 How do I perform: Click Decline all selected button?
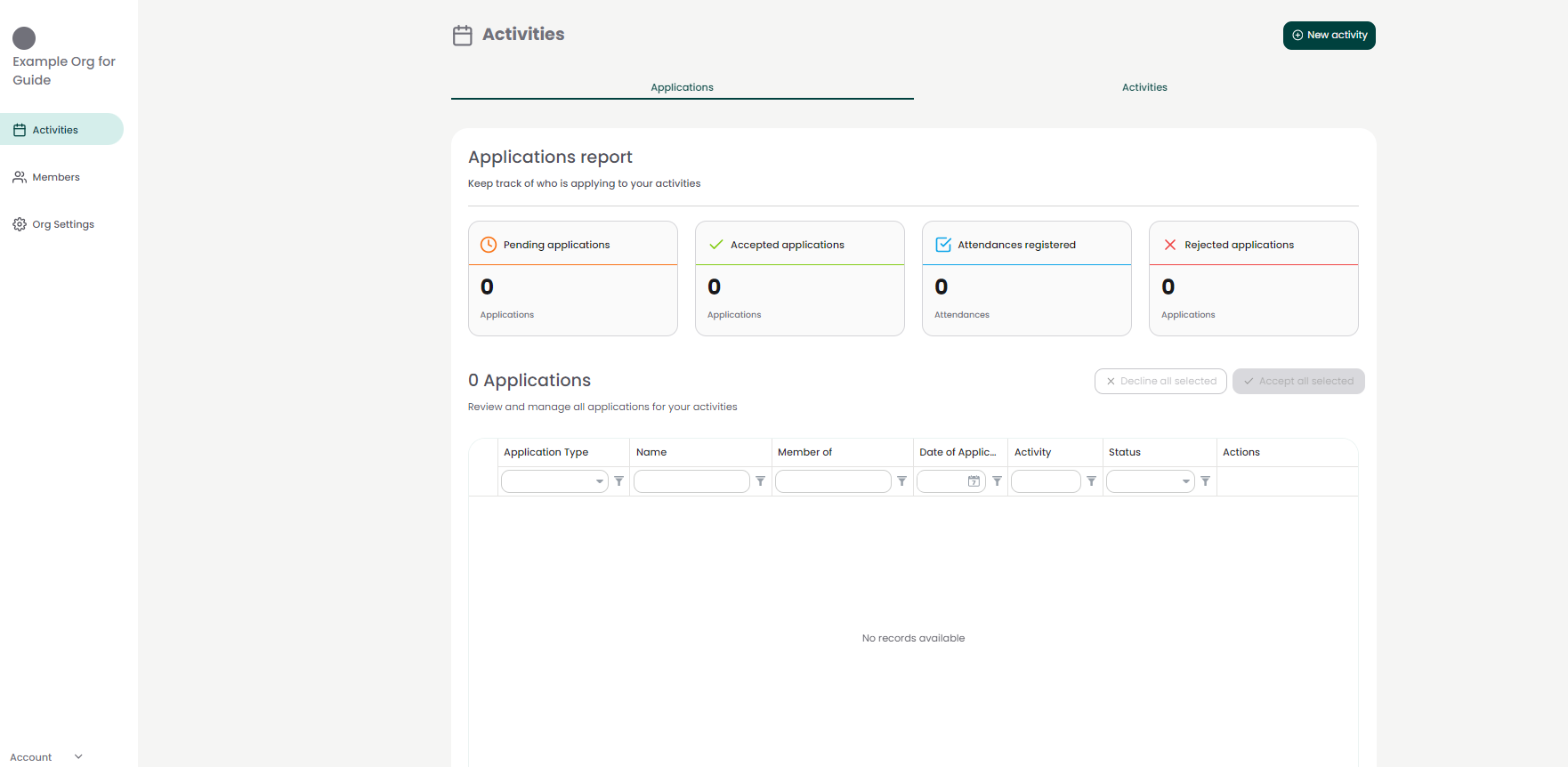point(1160,381)
